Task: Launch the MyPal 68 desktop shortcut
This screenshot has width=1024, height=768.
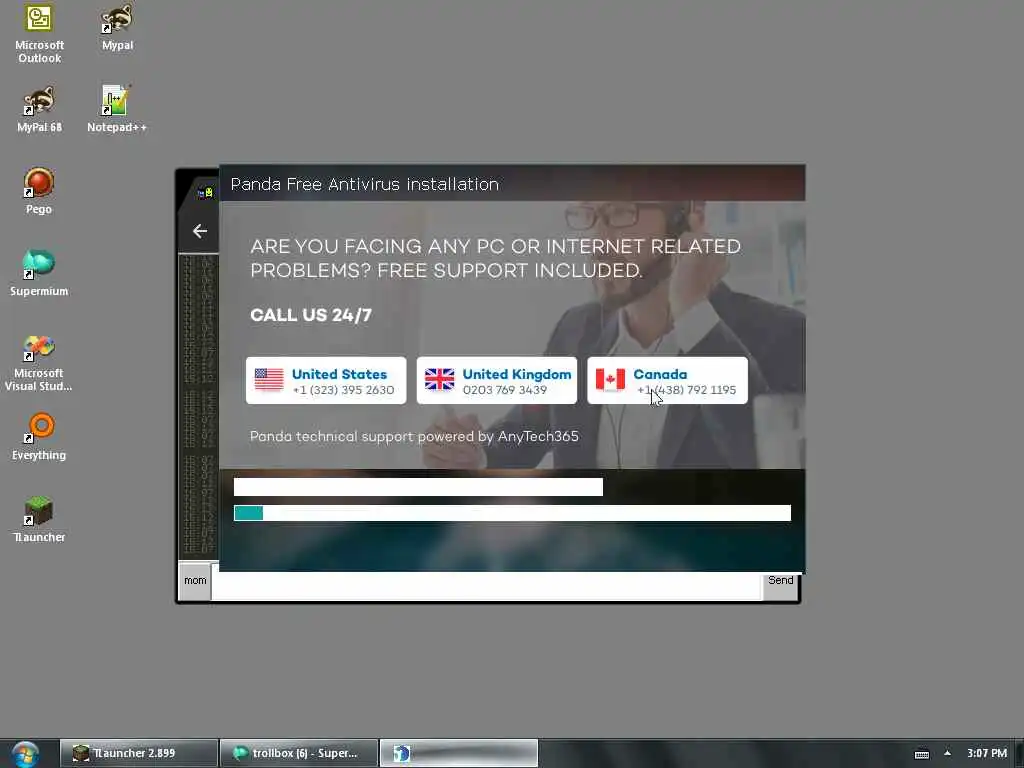Action: 39,110
